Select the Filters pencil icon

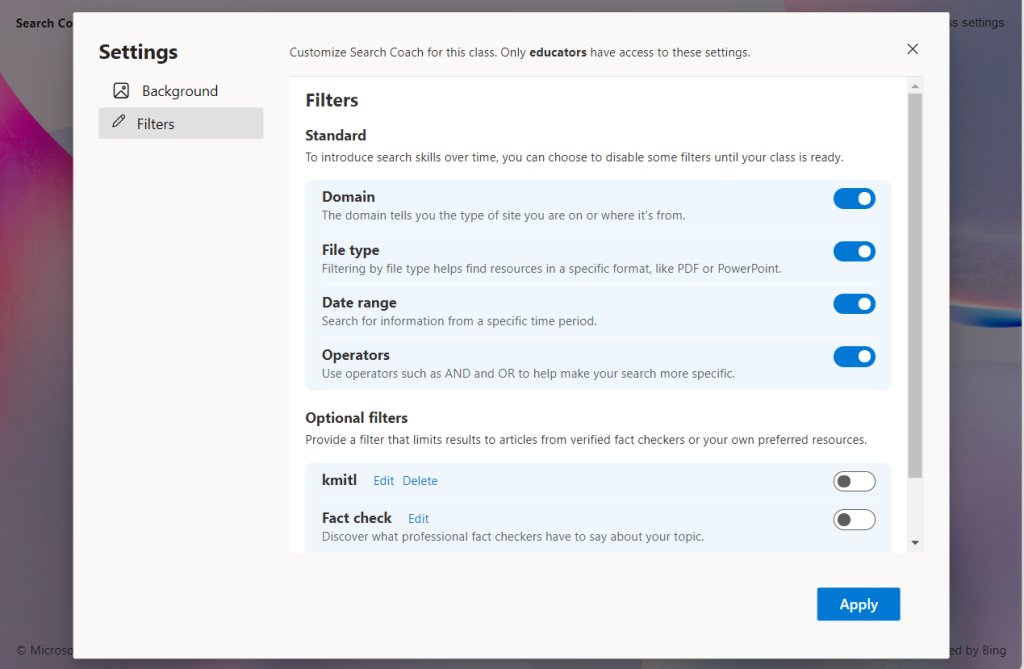[120, 123]
